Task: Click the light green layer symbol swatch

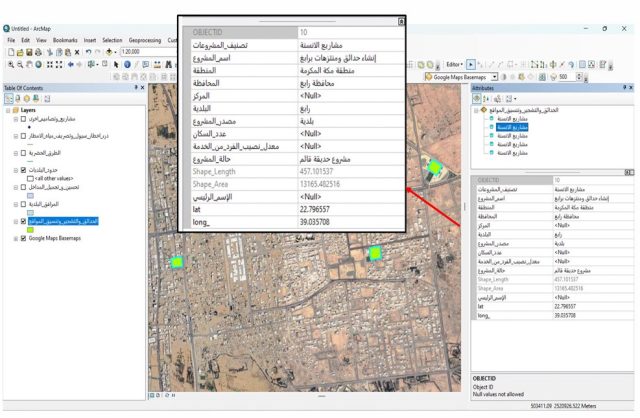Action: (31, 231)
